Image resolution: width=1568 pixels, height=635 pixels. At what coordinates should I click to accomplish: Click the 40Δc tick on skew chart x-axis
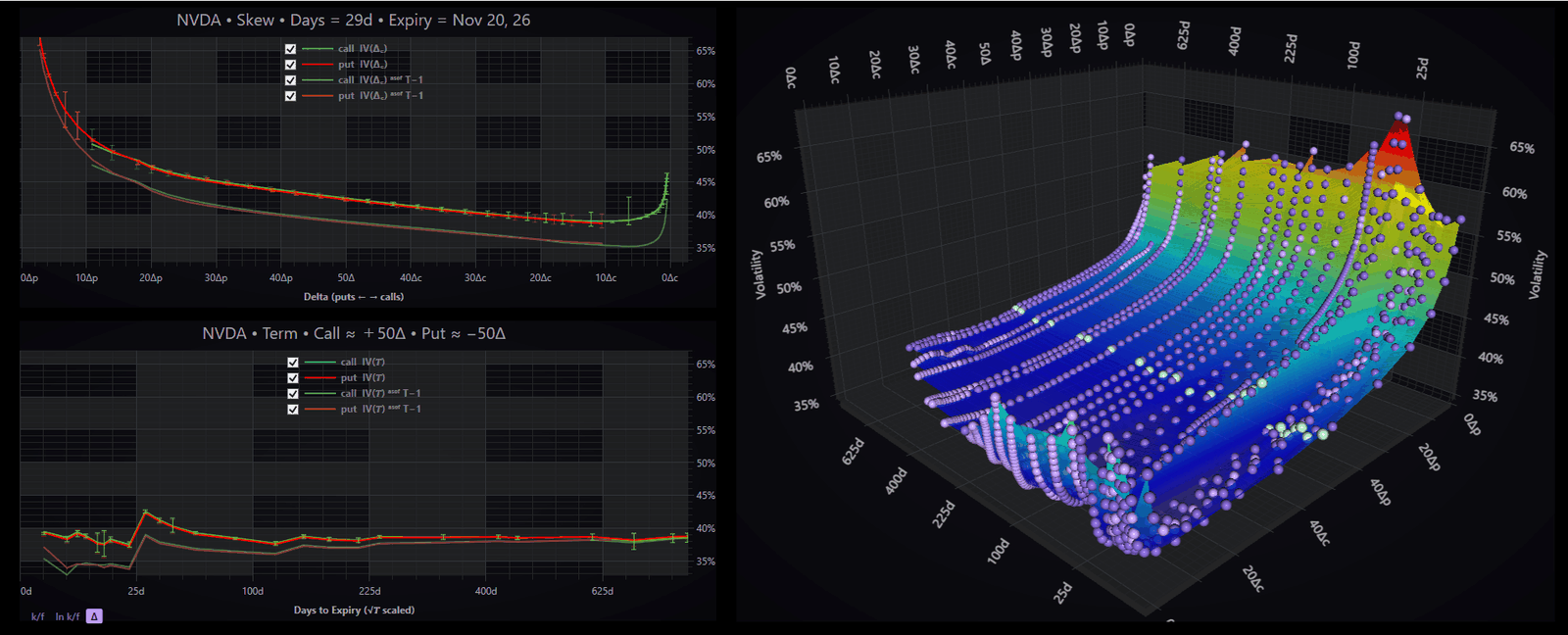(411, 278)
